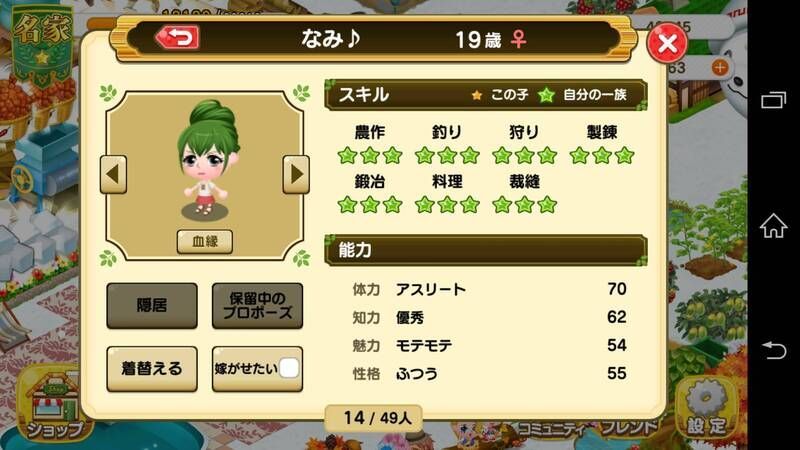800x450 pixels.
Task: Tap the green-haired character avatar
Action: (x=207, y=159)
